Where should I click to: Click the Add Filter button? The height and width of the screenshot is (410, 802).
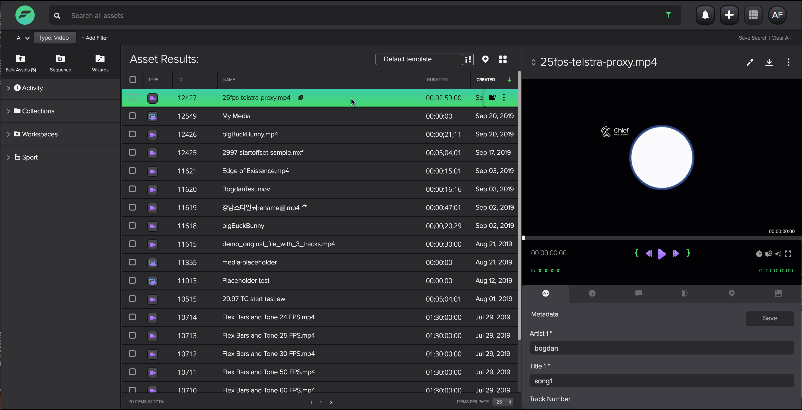pos(96,37)
